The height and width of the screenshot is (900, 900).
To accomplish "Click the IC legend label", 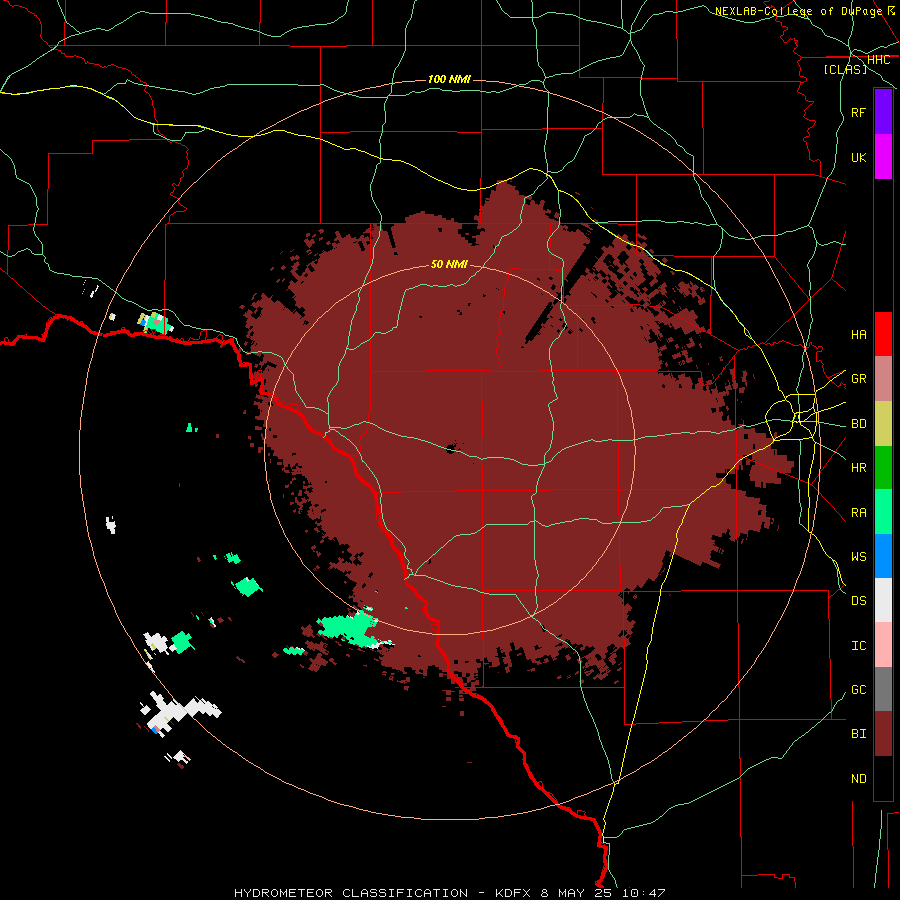I will tap(859, 646).
